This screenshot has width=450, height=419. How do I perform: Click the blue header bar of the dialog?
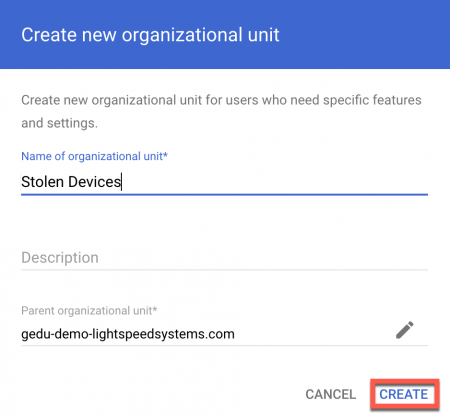click(x=225, y=34)
